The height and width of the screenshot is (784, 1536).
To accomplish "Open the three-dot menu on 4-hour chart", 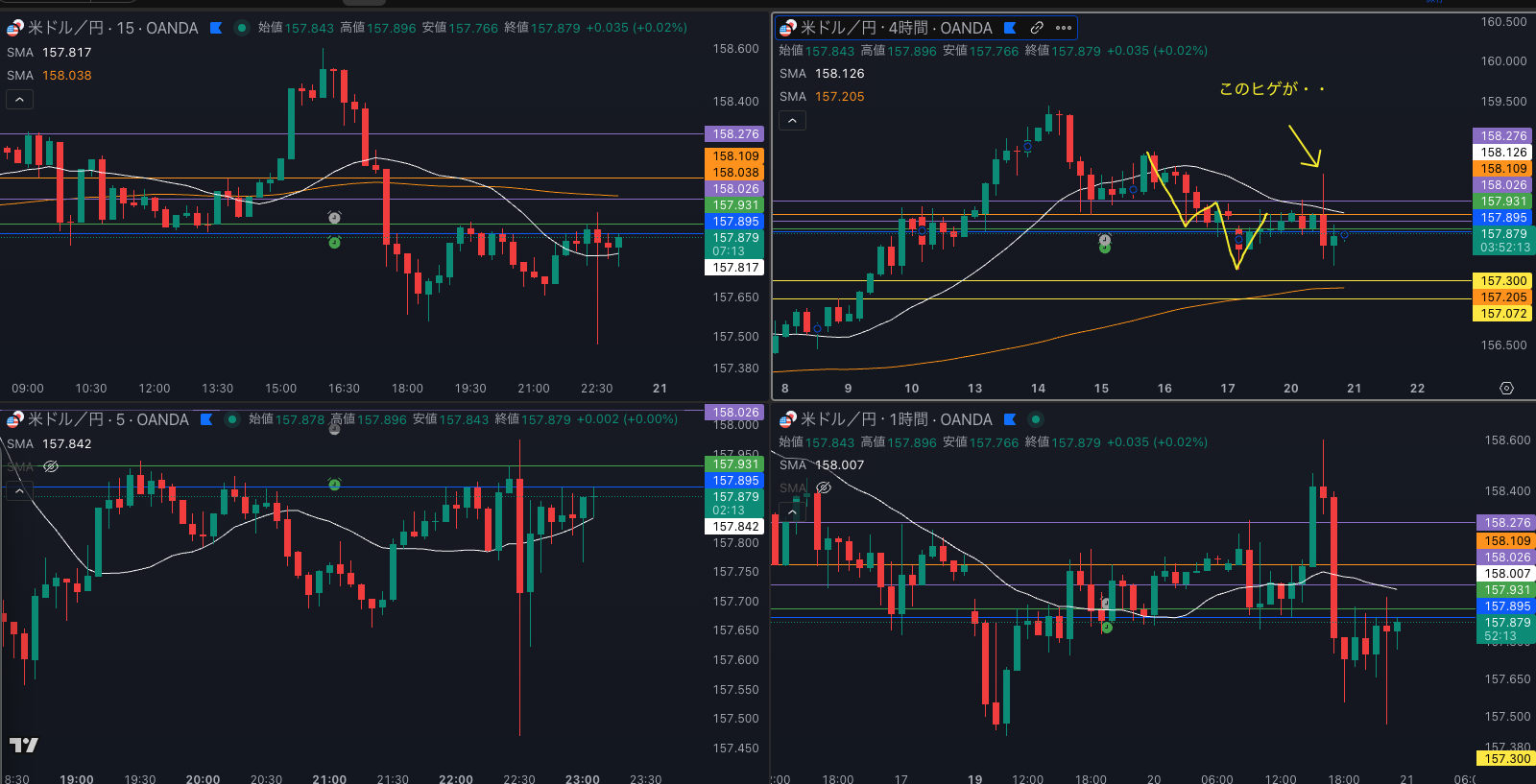I will pos(1064,28).
